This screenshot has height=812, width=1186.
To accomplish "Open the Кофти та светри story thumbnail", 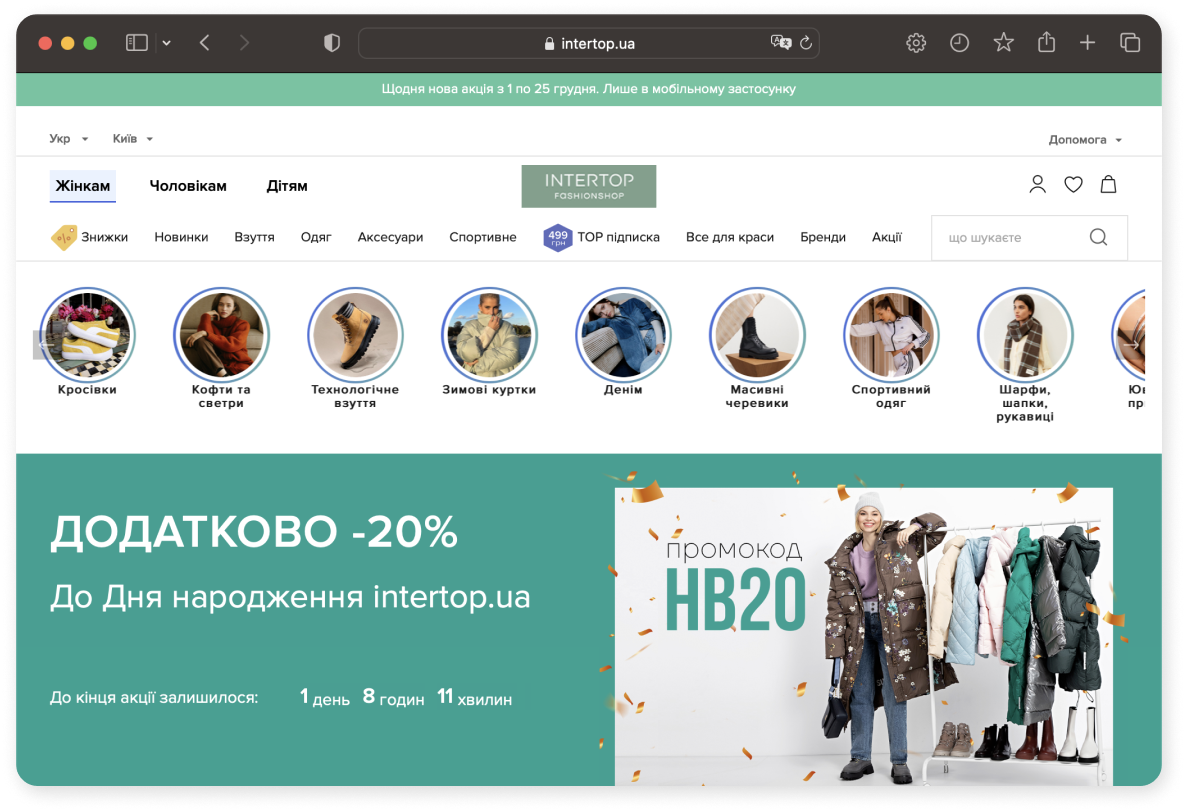I will click(x=221, y=335).
